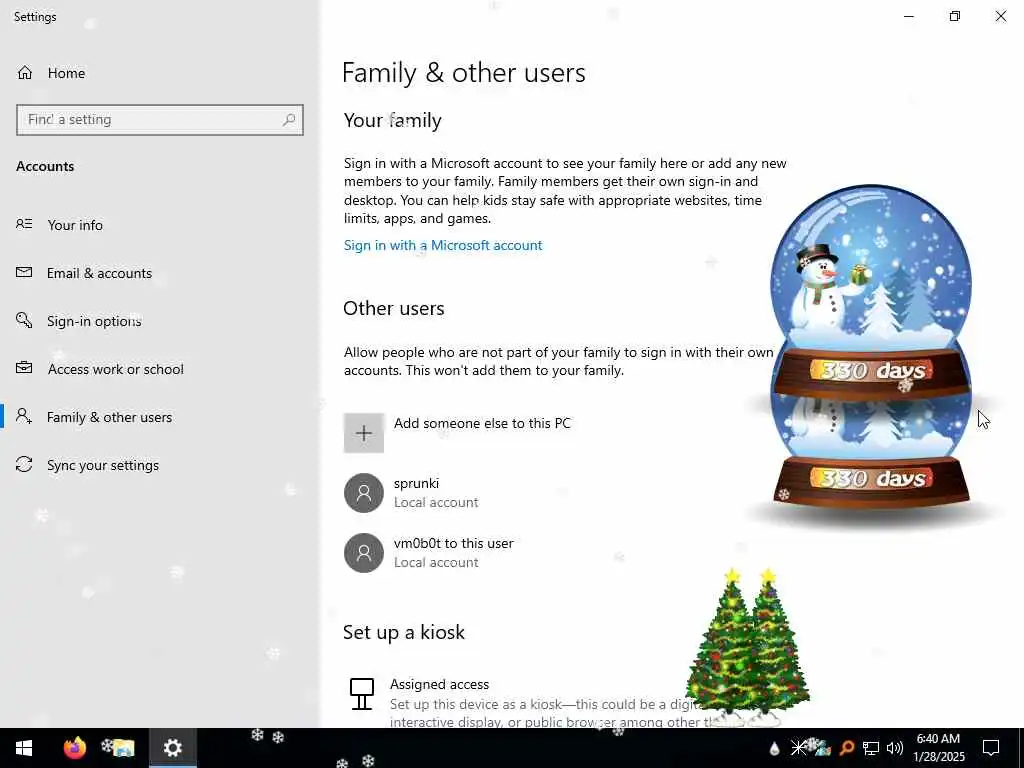
Task: Click the vm0b0t user avatar icon
Action: point(364,552)
